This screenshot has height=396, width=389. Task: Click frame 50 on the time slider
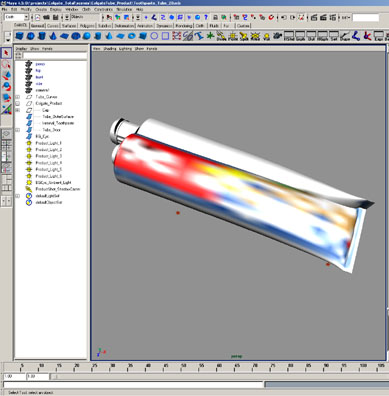pyautogui.click(x=183, y=368)
